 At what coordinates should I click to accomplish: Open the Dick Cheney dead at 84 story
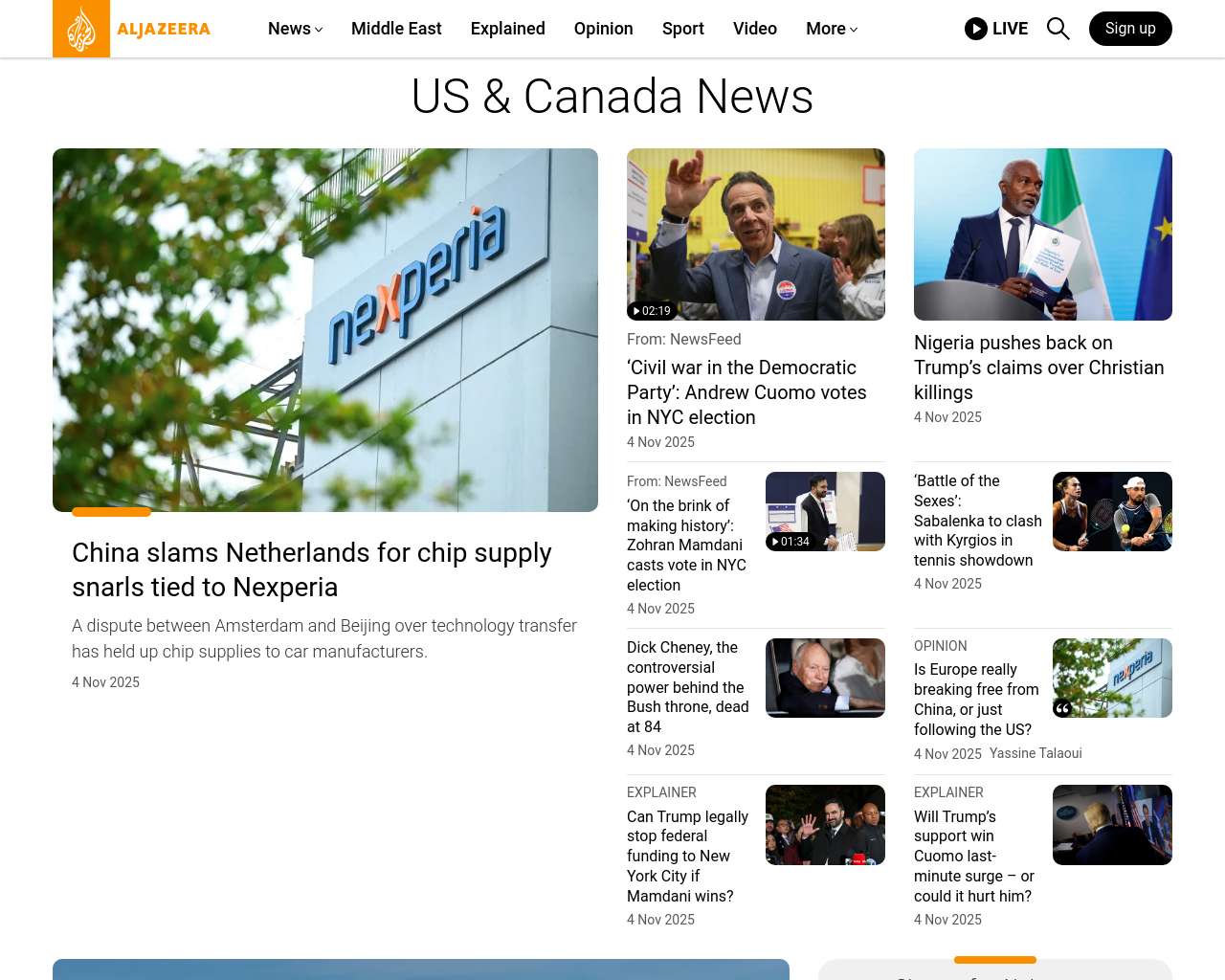(x=687, y=686)
